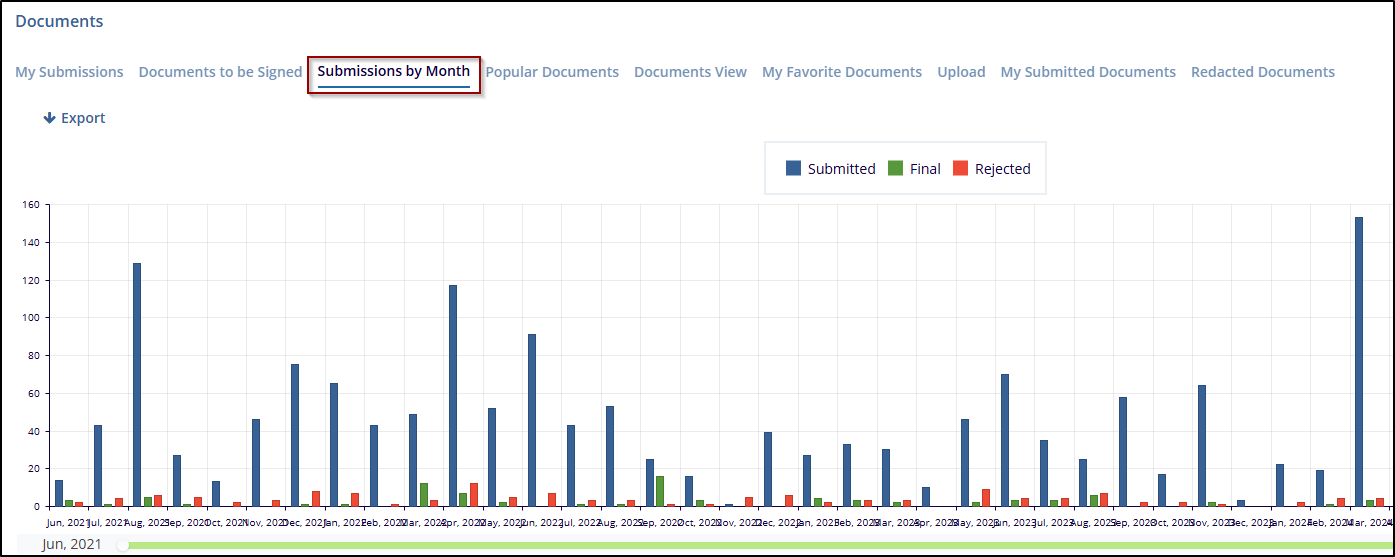Open the My Submissions tab
1395x557 pixels.
coord(69,72)
